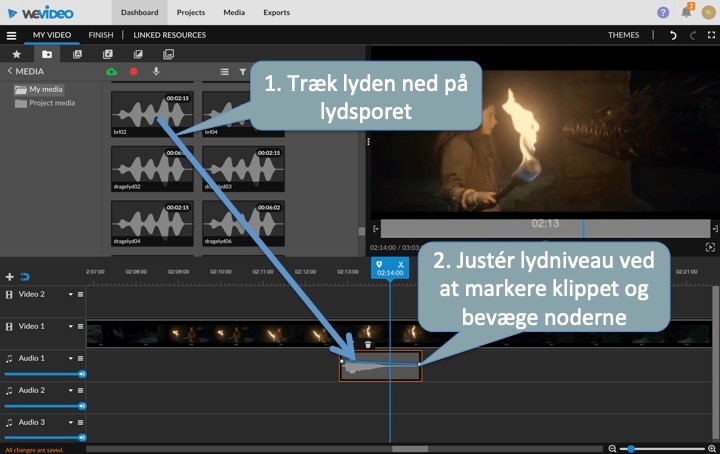Select the My media folder tab
720x454 pixels.
(x=47, y=54)
